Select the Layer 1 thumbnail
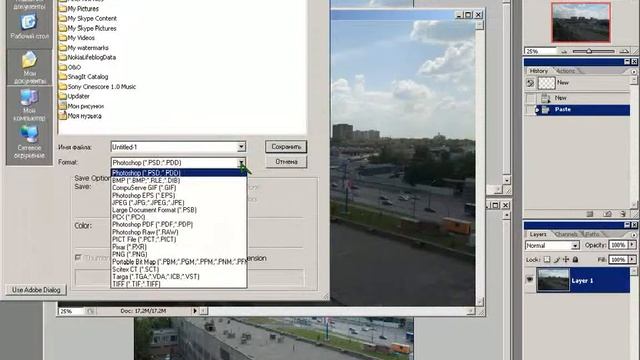Viewport: 640px width, 360px height. point(553,280)
